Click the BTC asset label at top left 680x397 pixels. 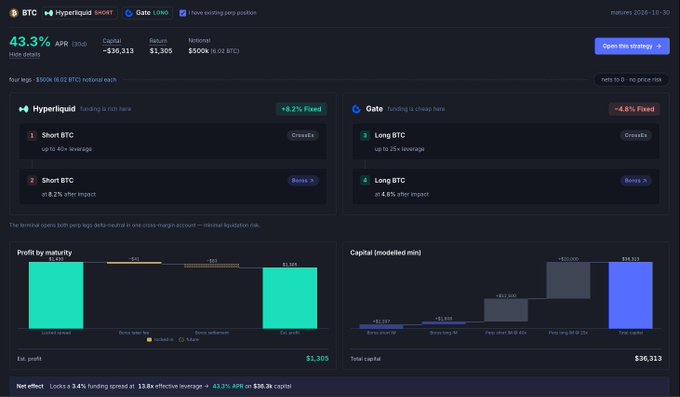click(x=29, y=13)
